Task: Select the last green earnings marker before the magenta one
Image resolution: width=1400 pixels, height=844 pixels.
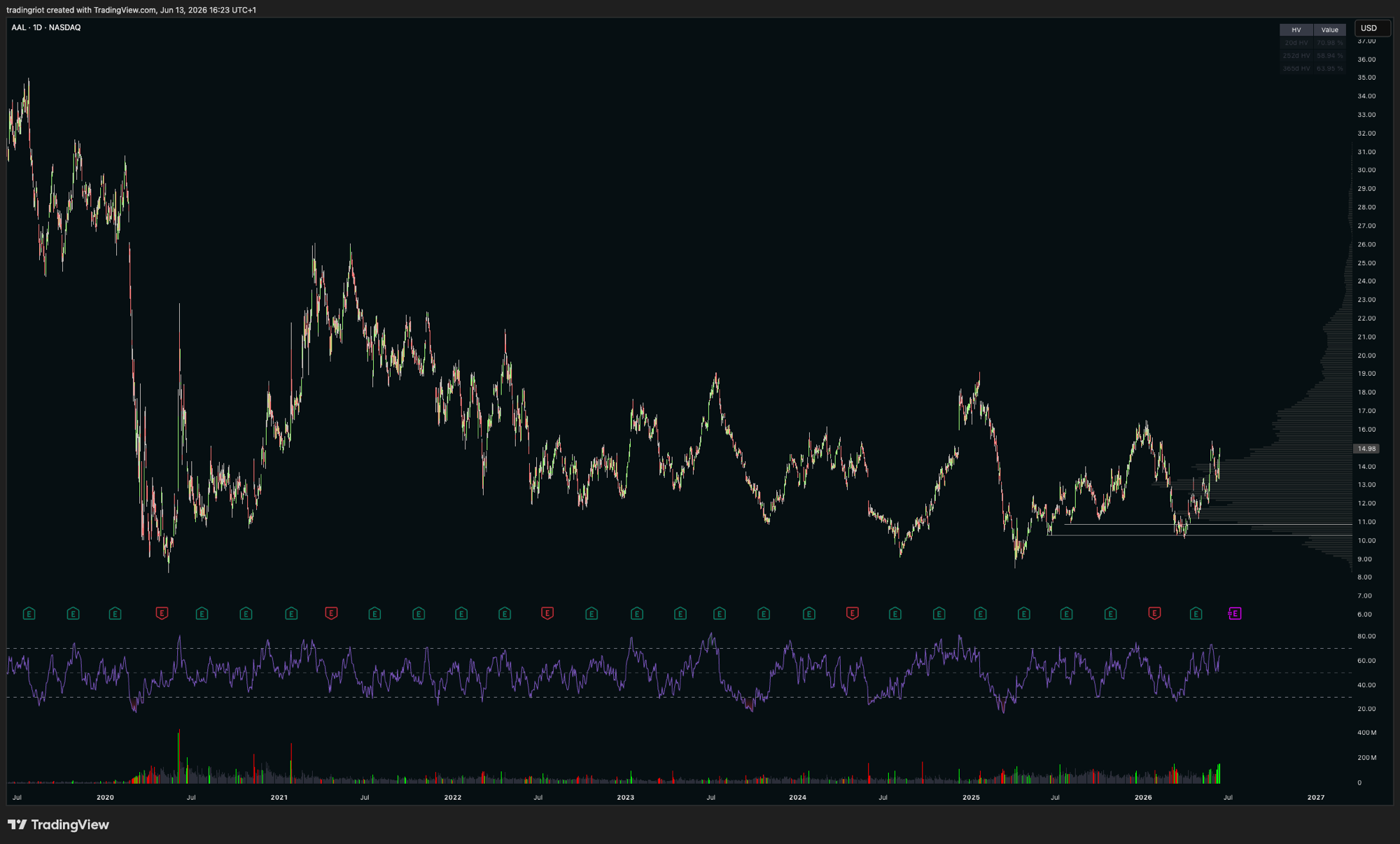Action: tap(1196, 614)
